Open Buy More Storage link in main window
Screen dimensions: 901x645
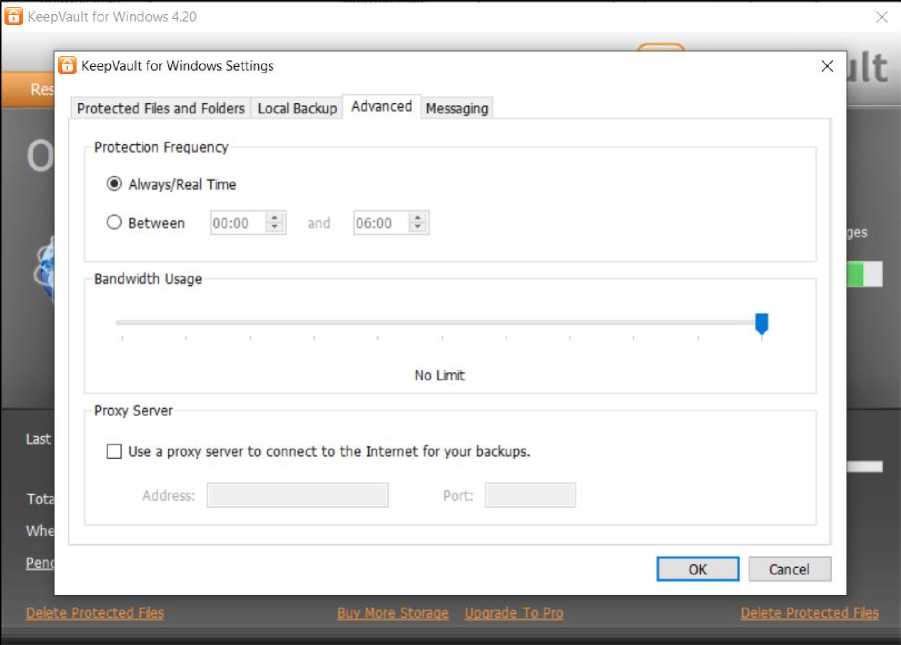click(x=392, y=613)
